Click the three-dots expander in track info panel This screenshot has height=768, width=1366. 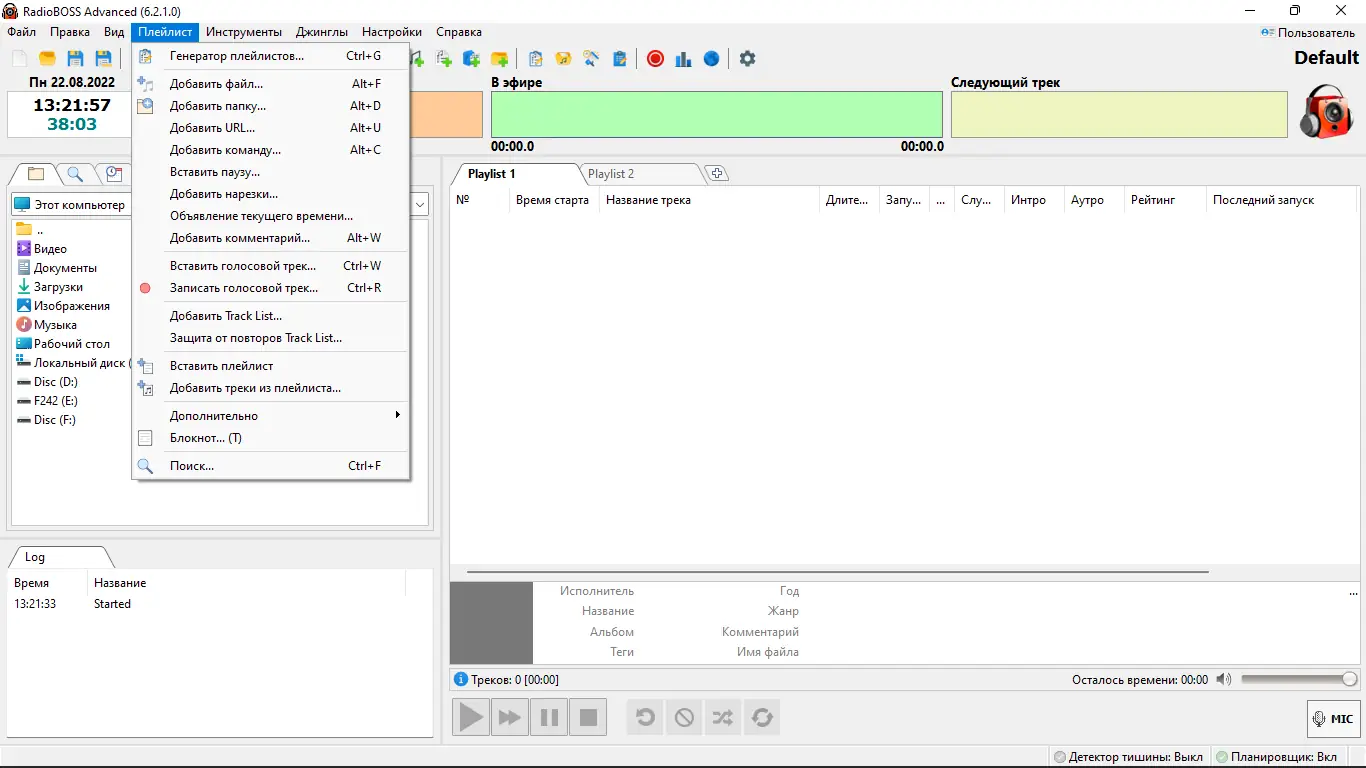(x=1353, y=592)
